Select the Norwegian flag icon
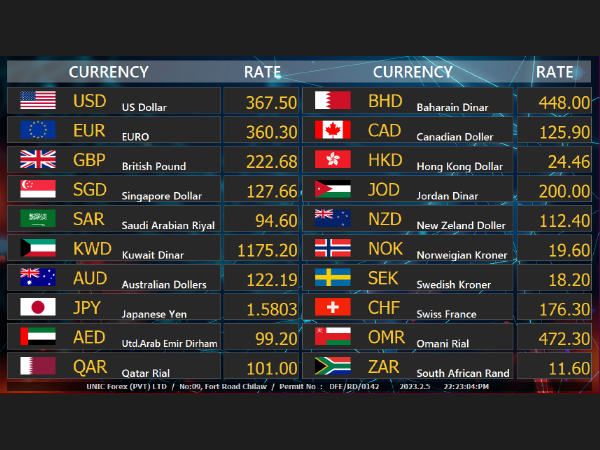The width and height of the screenshot is (600, 450). point(333,248)
